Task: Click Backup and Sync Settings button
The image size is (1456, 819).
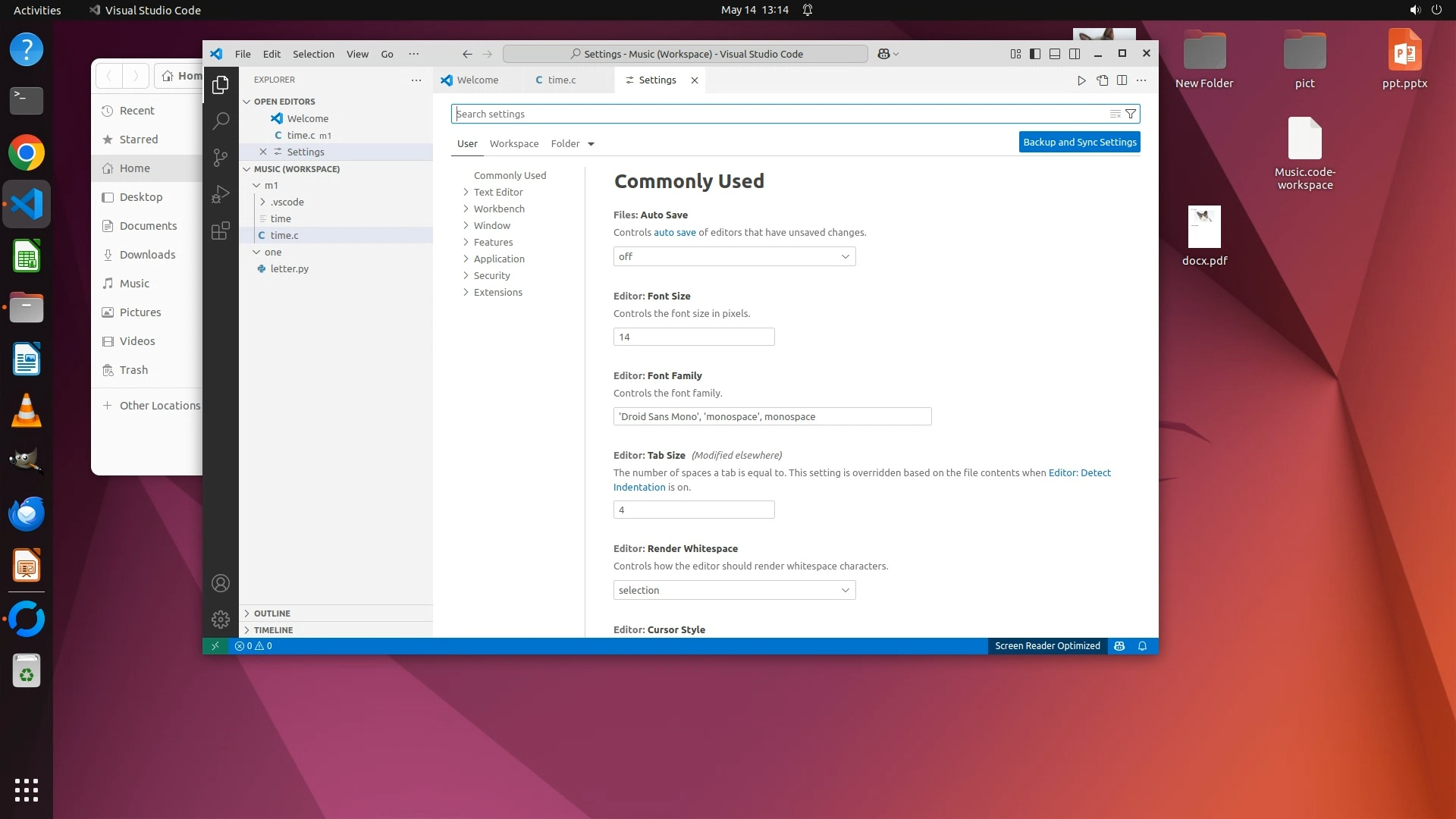Action: [1079, 142]
